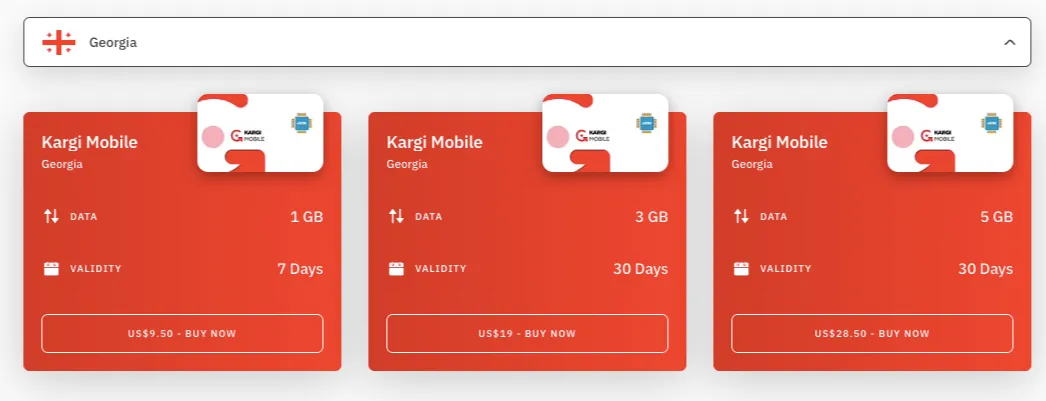1046x401 pixels.
Task: Click the data arrows icon on the 1 GB plan
Action: tap(51, 216)
